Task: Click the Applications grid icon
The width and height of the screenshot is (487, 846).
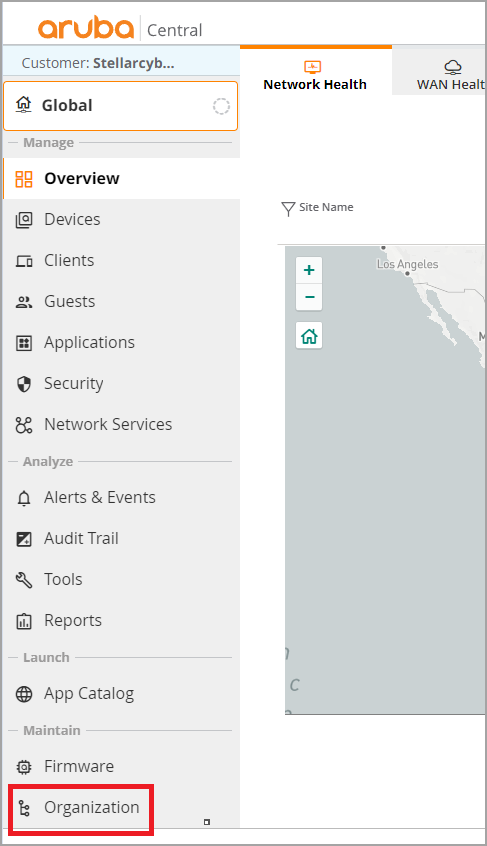Action: (24, 343)
